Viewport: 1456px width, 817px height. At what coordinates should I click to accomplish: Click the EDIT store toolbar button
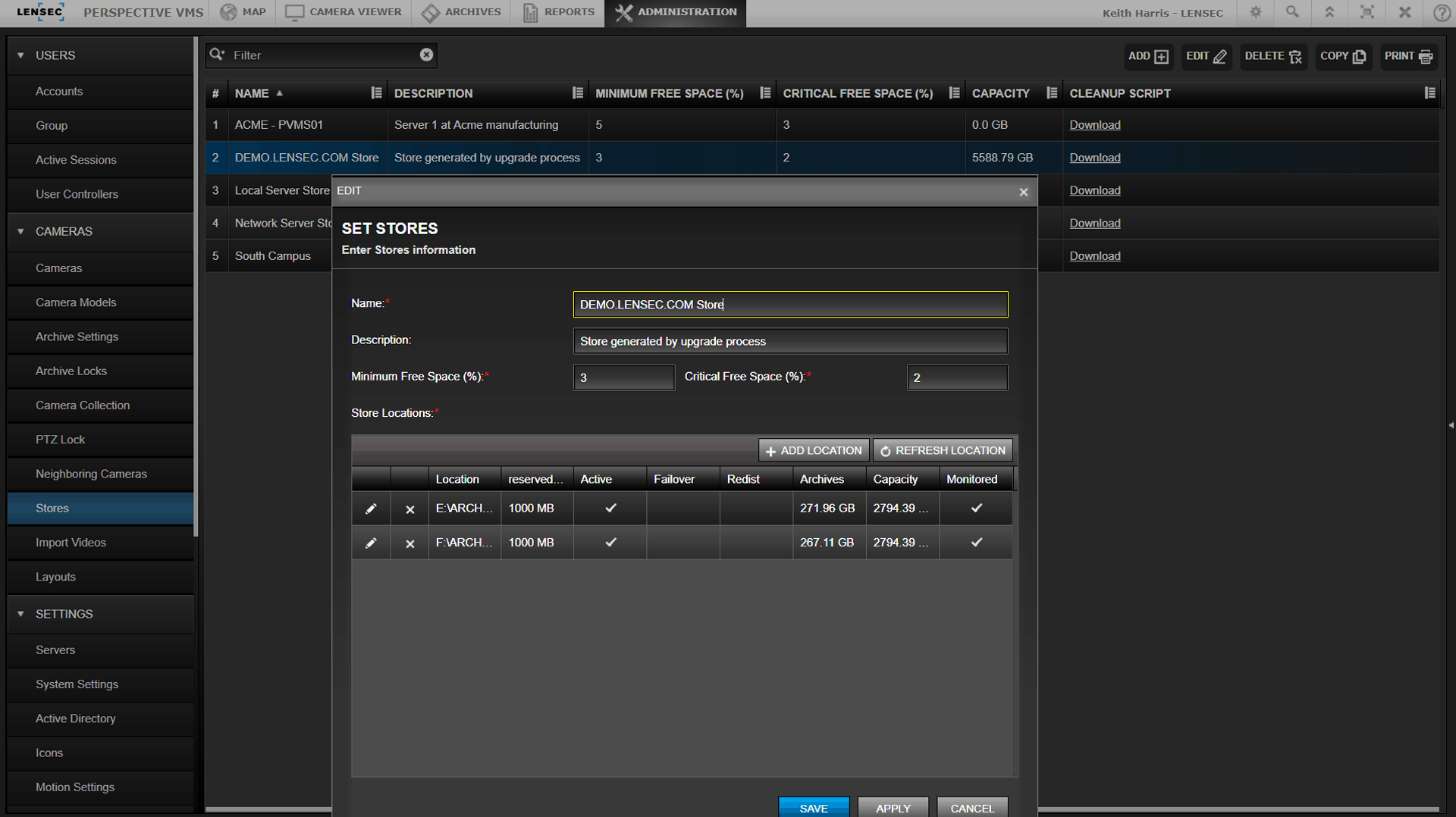pos(1206,56)
